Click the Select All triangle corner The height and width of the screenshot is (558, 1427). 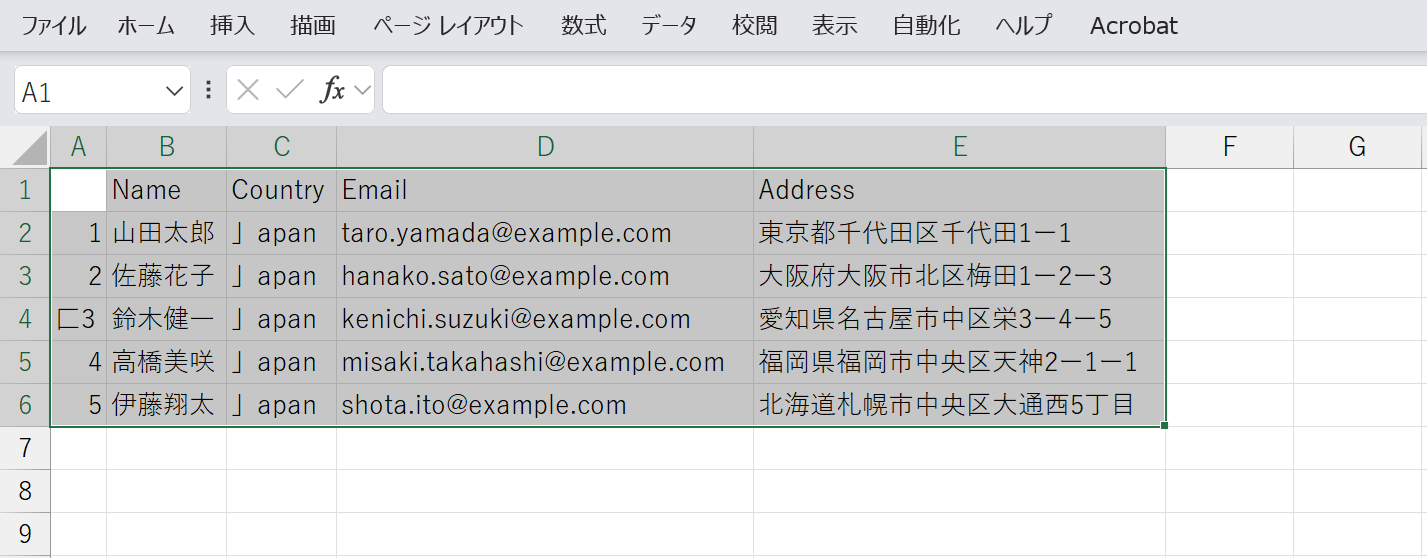pos(30,148)
